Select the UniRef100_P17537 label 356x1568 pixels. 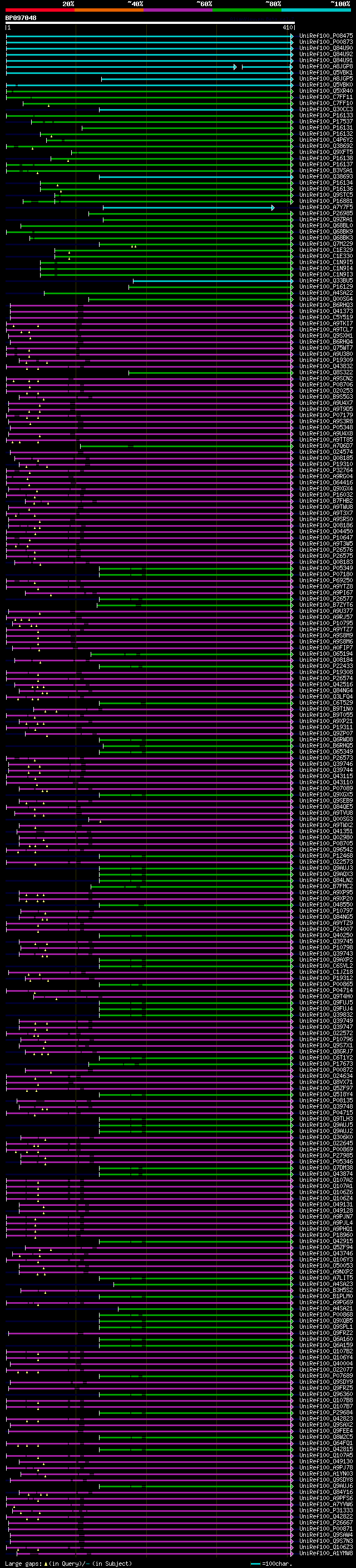click(326, 121)
